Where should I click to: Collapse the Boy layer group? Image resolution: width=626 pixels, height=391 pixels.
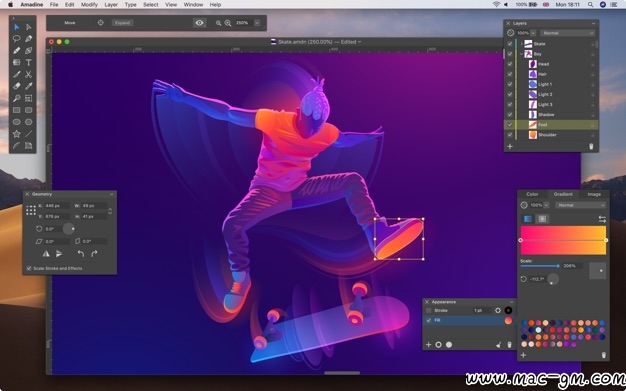[521, 54]
